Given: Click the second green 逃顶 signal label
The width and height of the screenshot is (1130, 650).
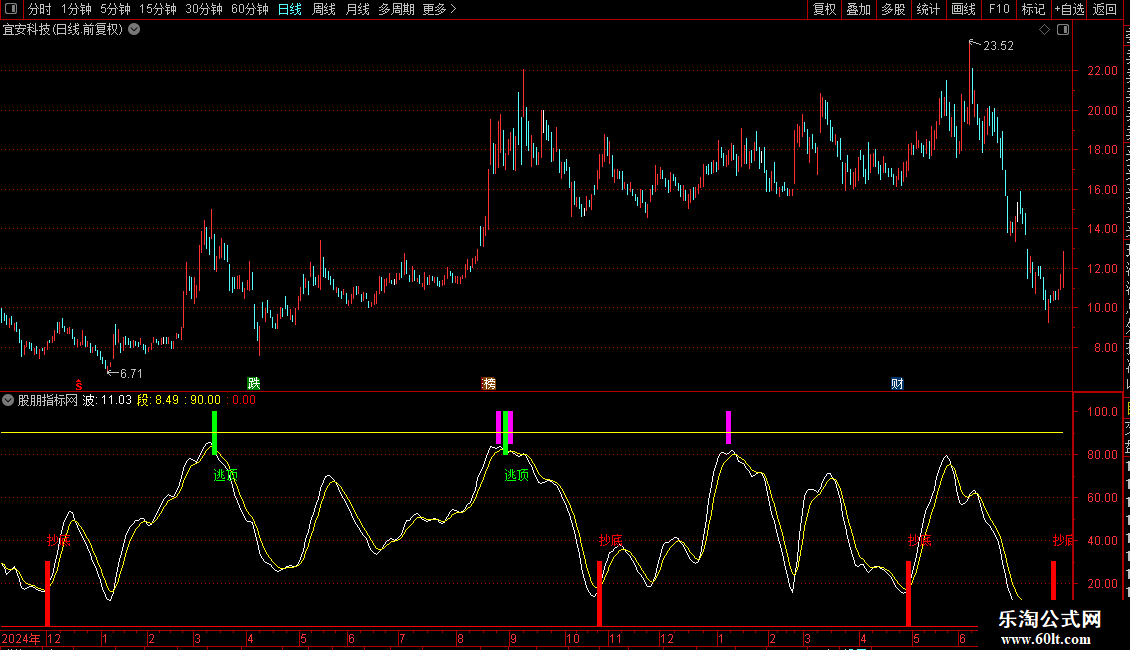Looking at the screenshot, I should (517, 475).
